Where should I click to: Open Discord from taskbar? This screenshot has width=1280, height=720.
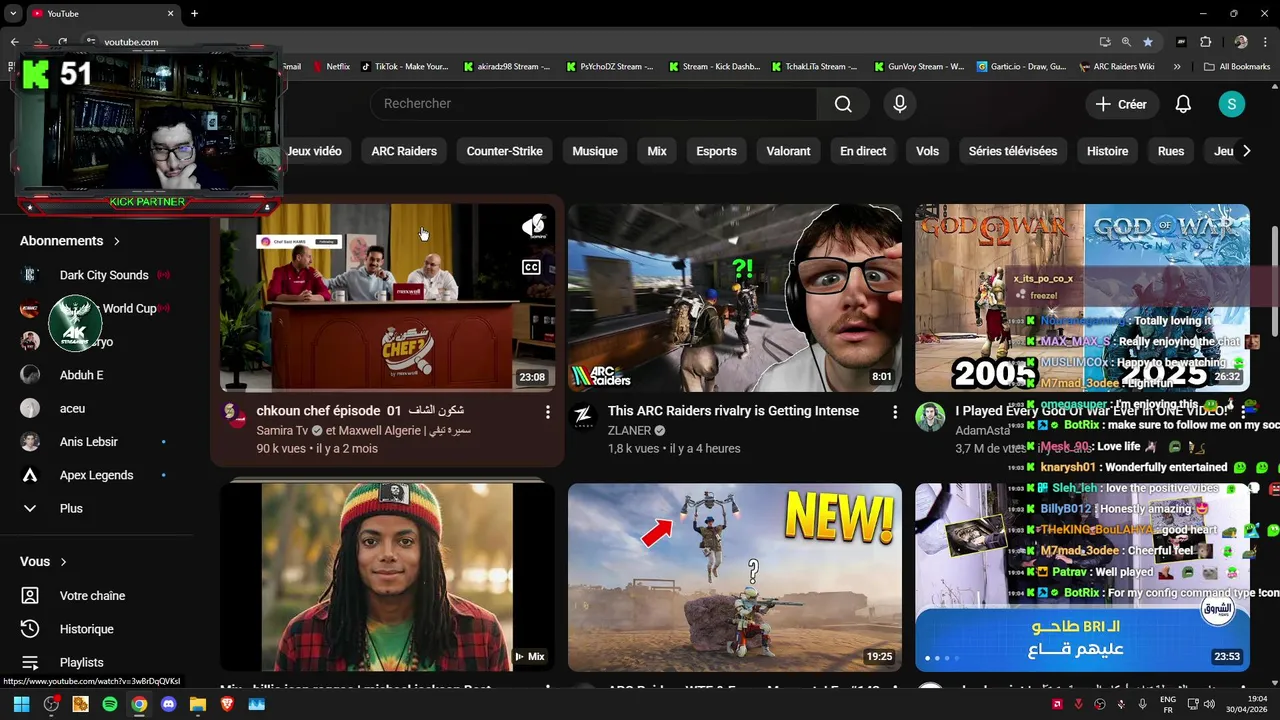tap(168, 704)
